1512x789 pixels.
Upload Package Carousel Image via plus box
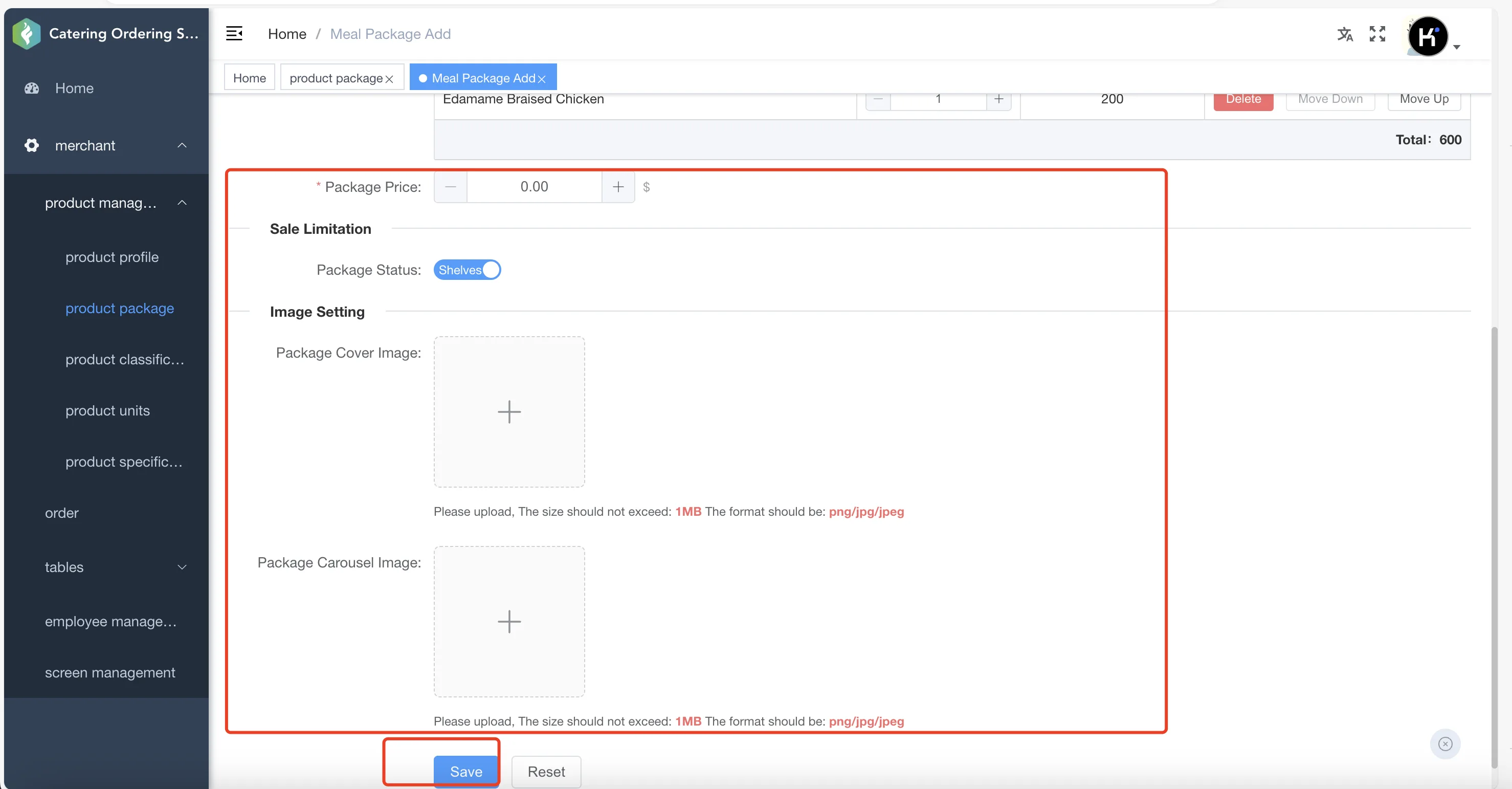tap(509, 621)
